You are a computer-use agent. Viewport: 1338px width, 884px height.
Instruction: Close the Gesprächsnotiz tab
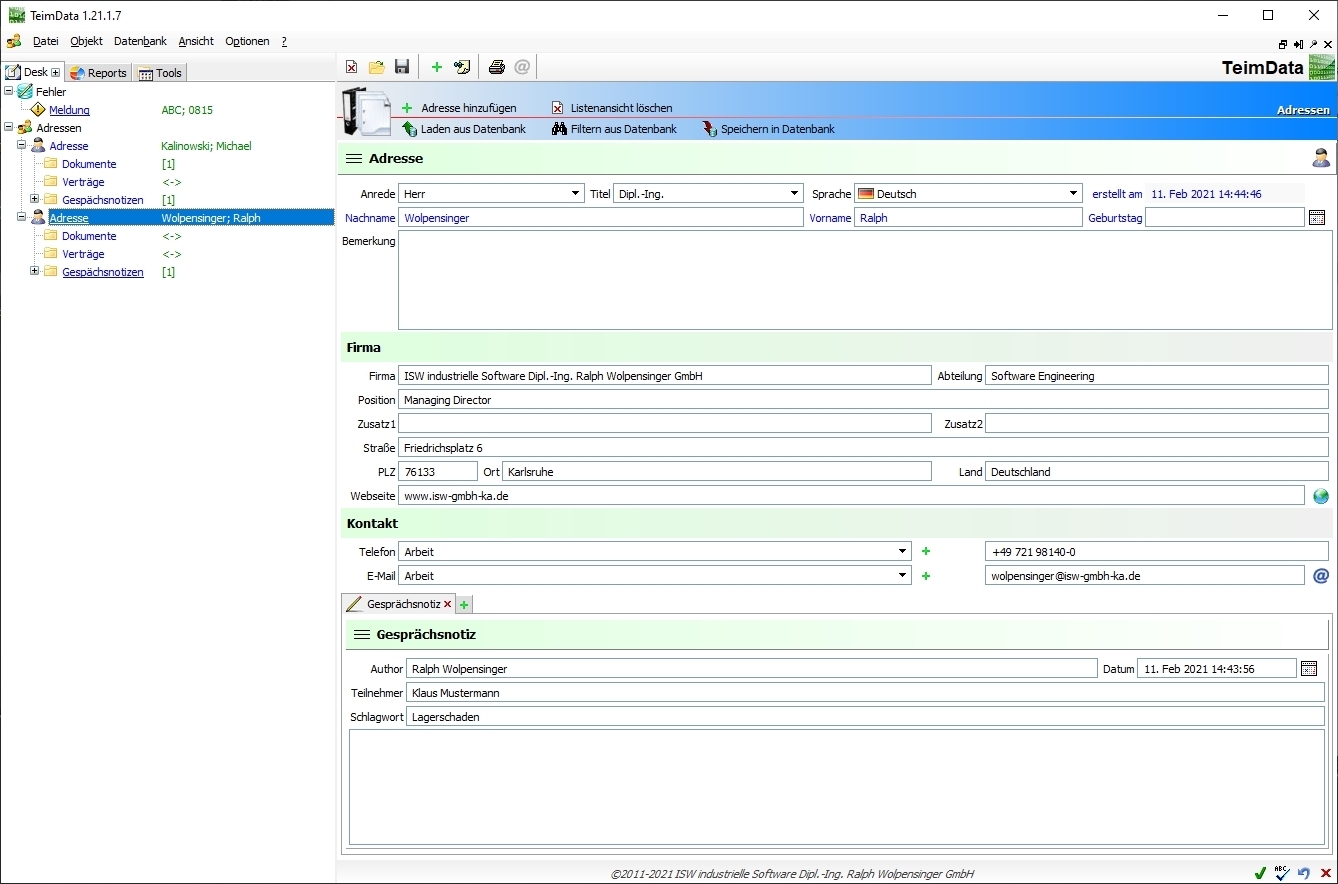pyautogui.click(x=447, y=605)
